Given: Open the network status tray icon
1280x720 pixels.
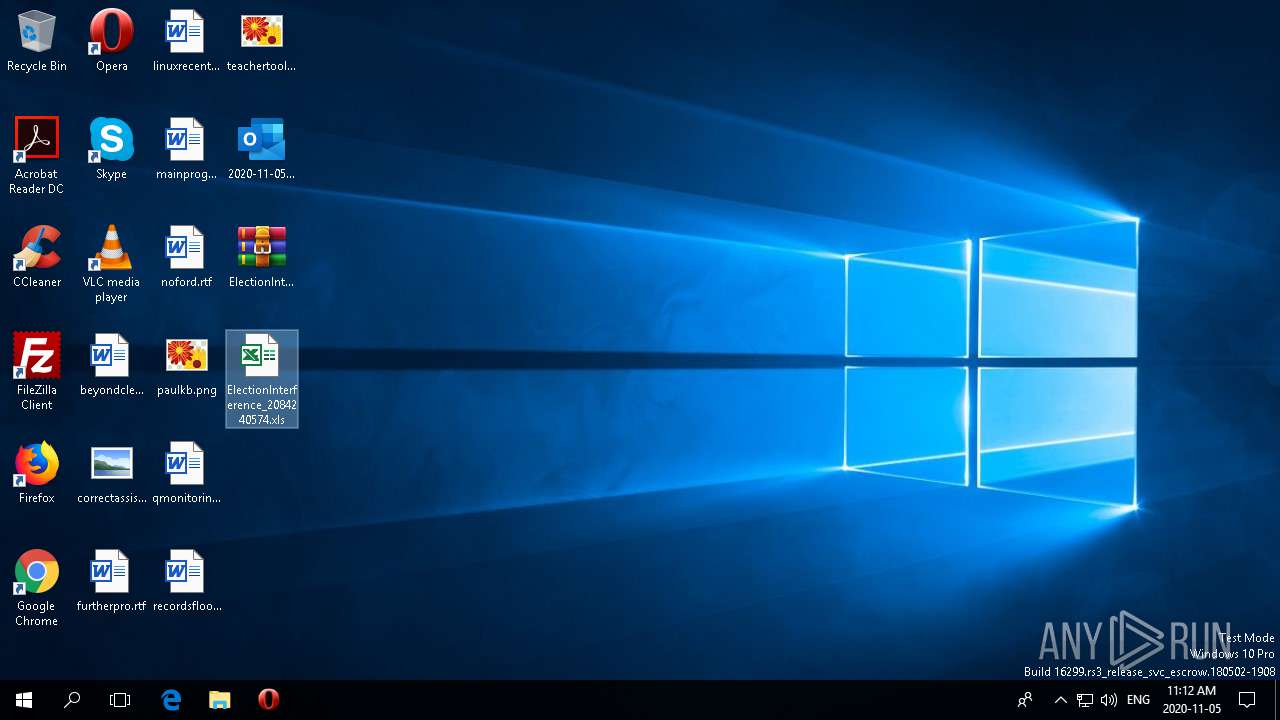Looking at the screenshot, I should (x=1084, y=700).
